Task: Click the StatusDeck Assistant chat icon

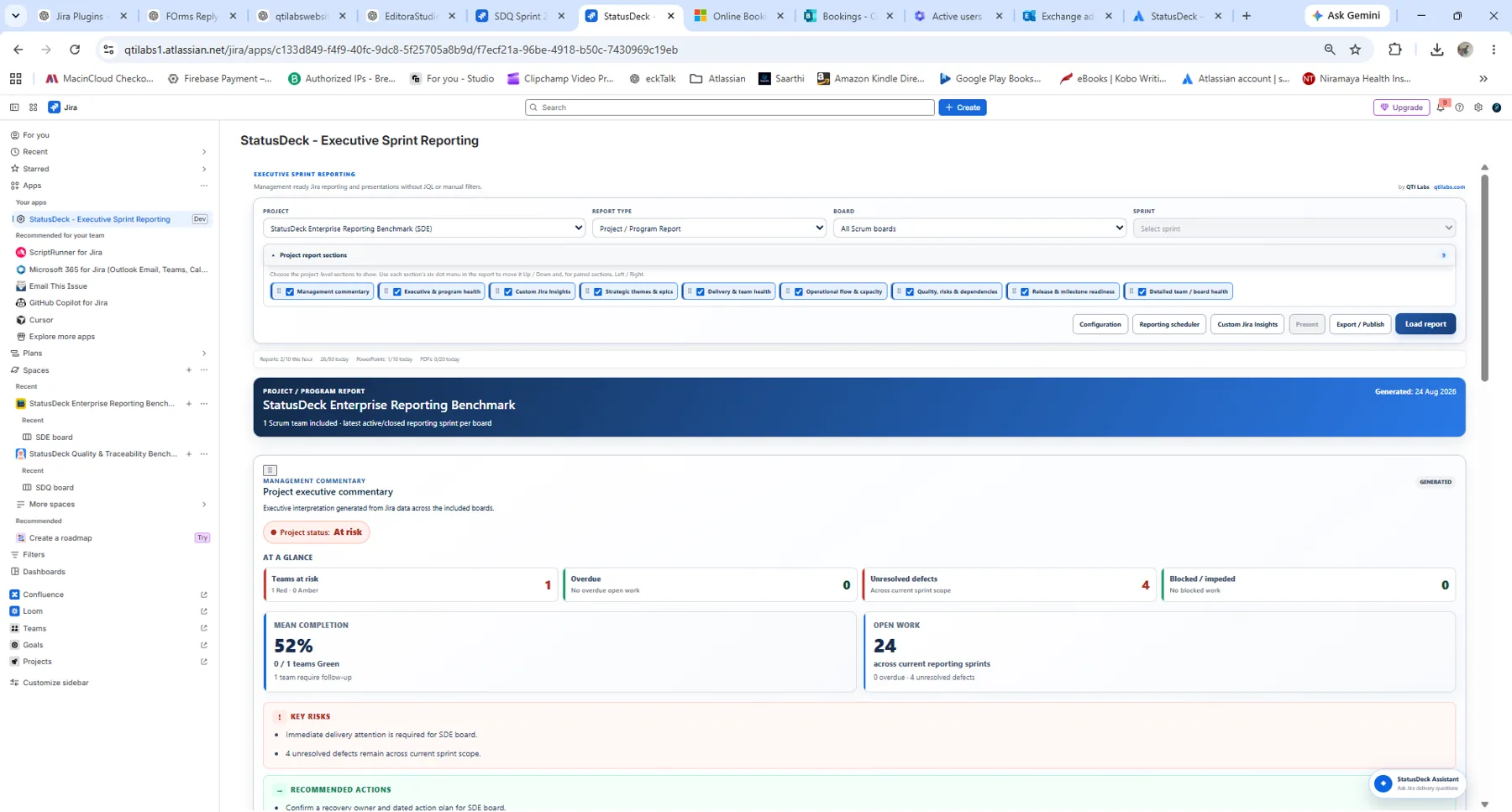Action: pyautogui.click(x=1383, y=783)
